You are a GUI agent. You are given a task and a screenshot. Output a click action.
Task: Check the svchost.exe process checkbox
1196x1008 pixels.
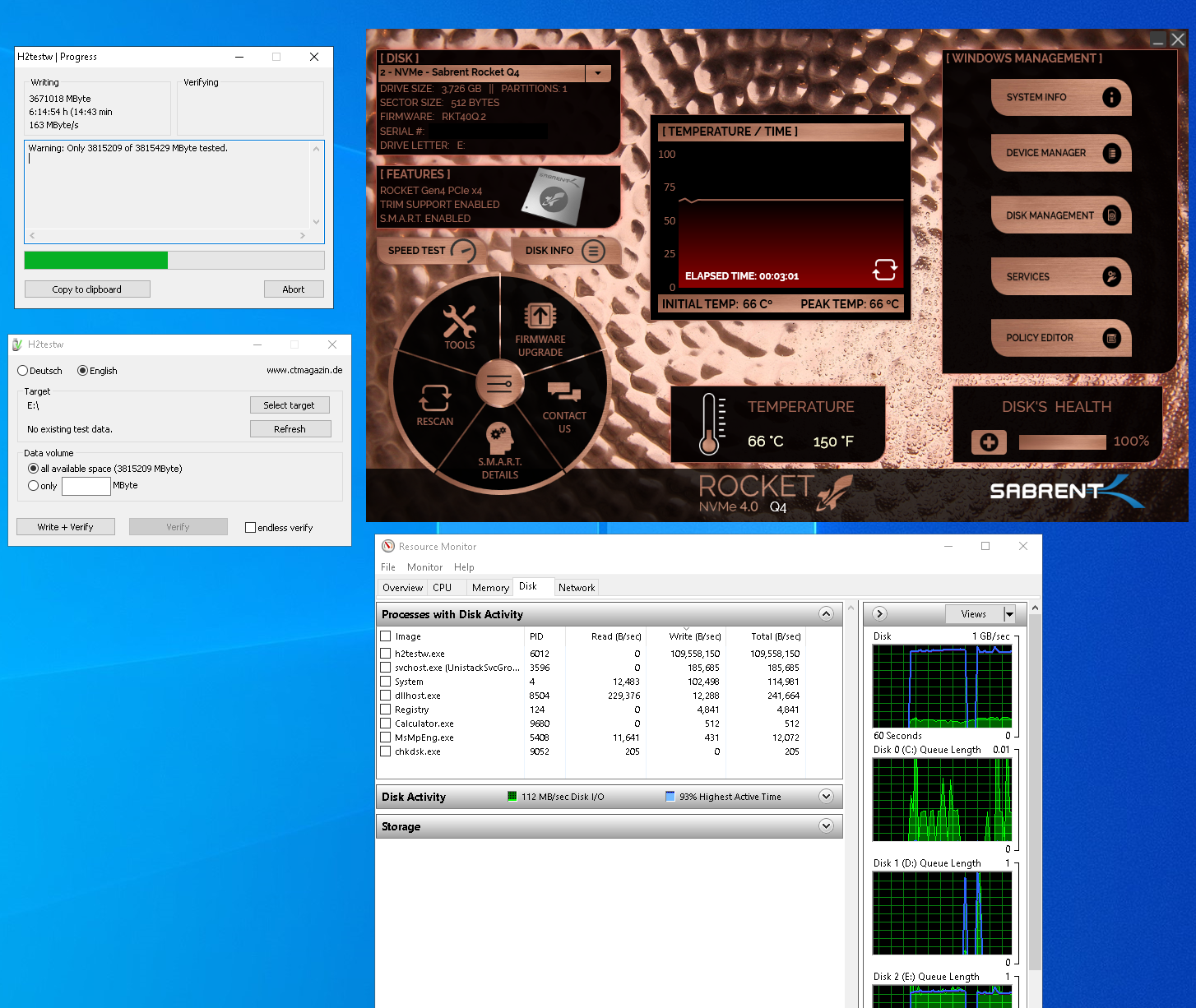pyautogui.click(x=385, y=668)
